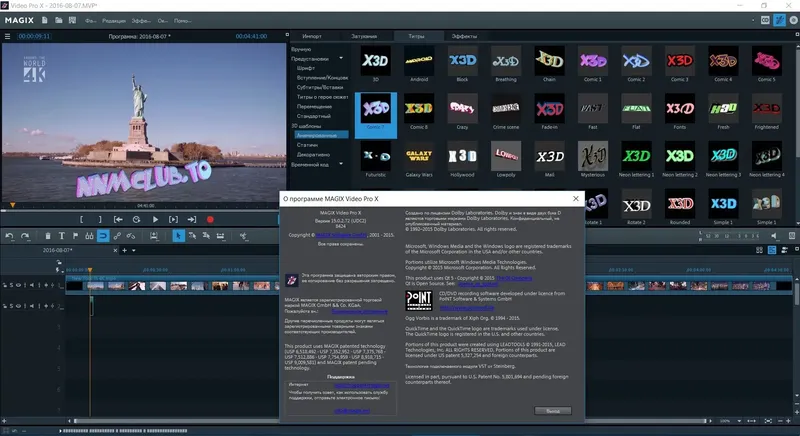
Task: Choose the Crime scene title template
Action: click(506, 112)
